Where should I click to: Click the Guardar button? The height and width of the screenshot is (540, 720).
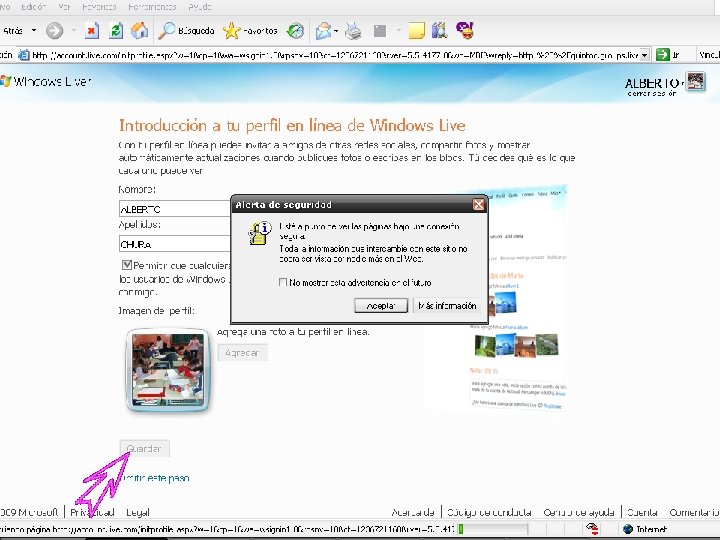[144, 449]
